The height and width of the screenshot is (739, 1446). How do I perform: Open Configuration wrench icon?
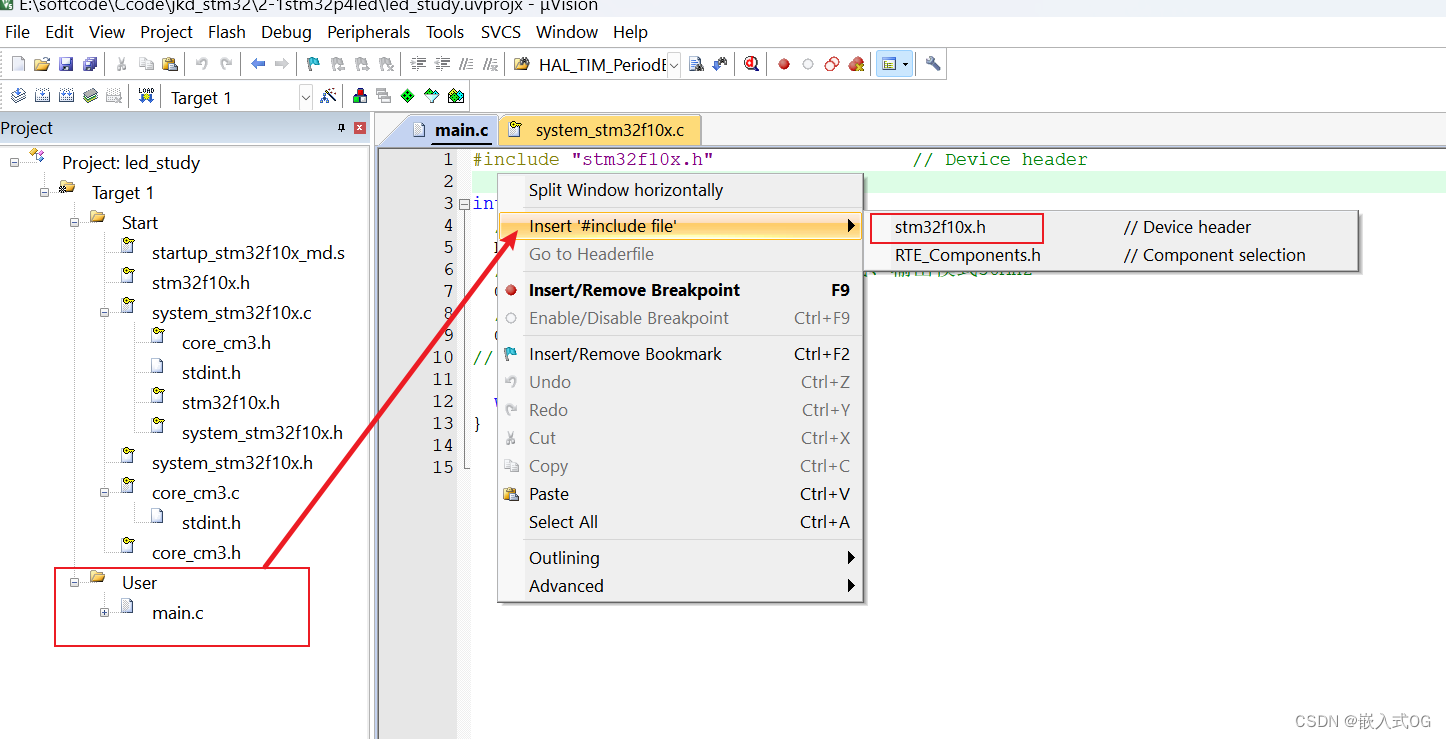(x=933, y=64)
